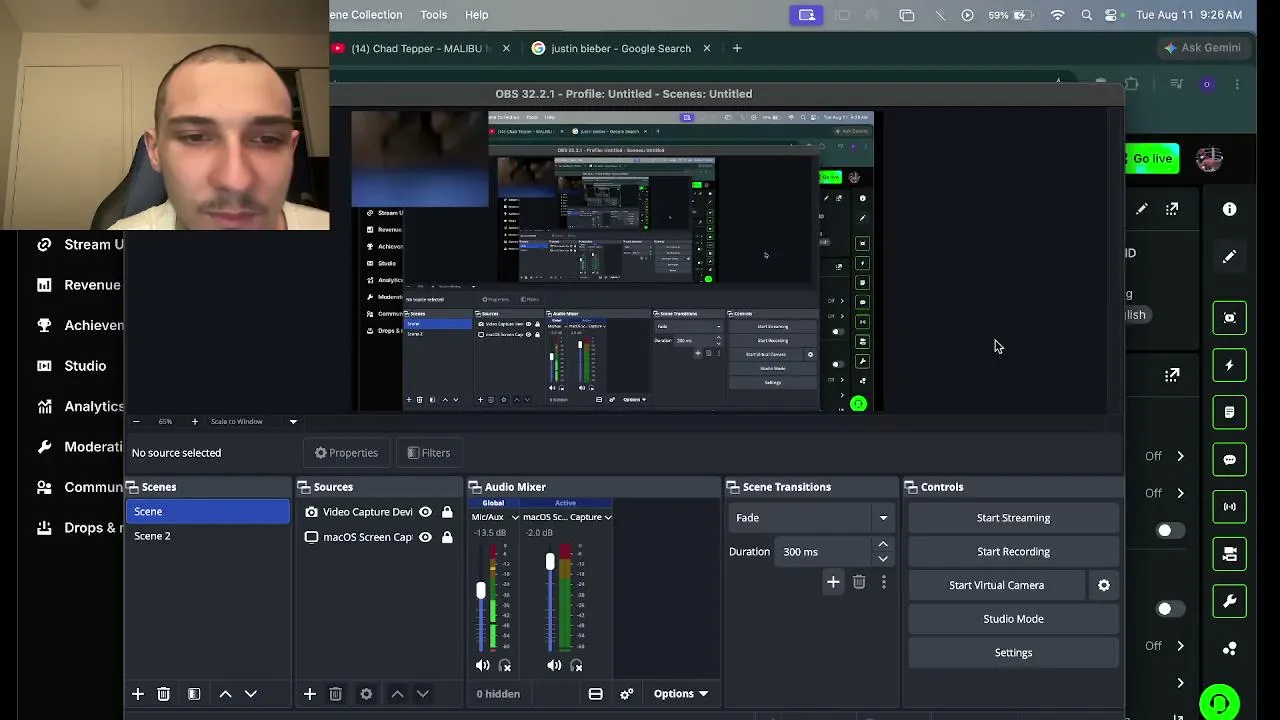Remove selected scene using Scenes trash icon
Viewport: 1280px width, 720px height.
coord(164,694)
